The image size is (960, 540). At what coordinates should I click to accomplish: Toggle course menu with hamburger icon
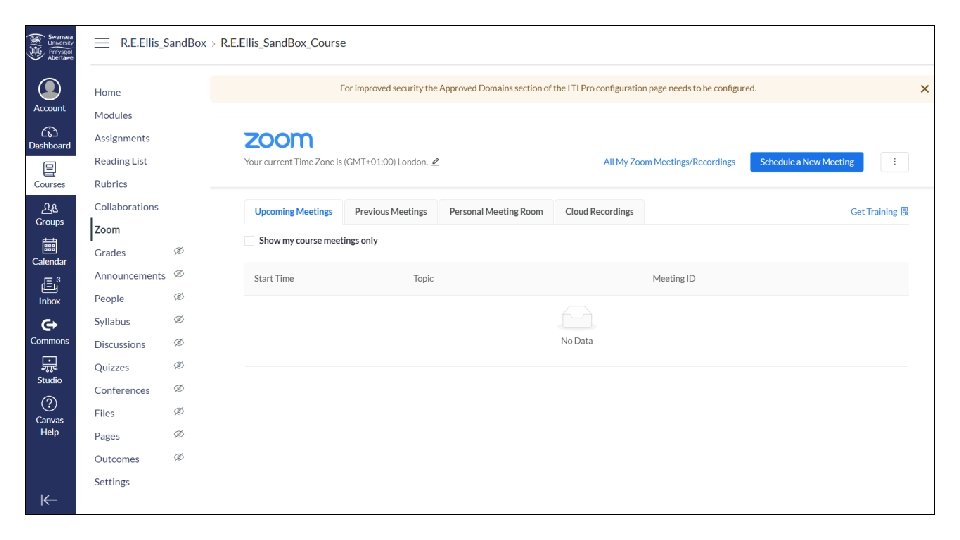coord(102,43)
